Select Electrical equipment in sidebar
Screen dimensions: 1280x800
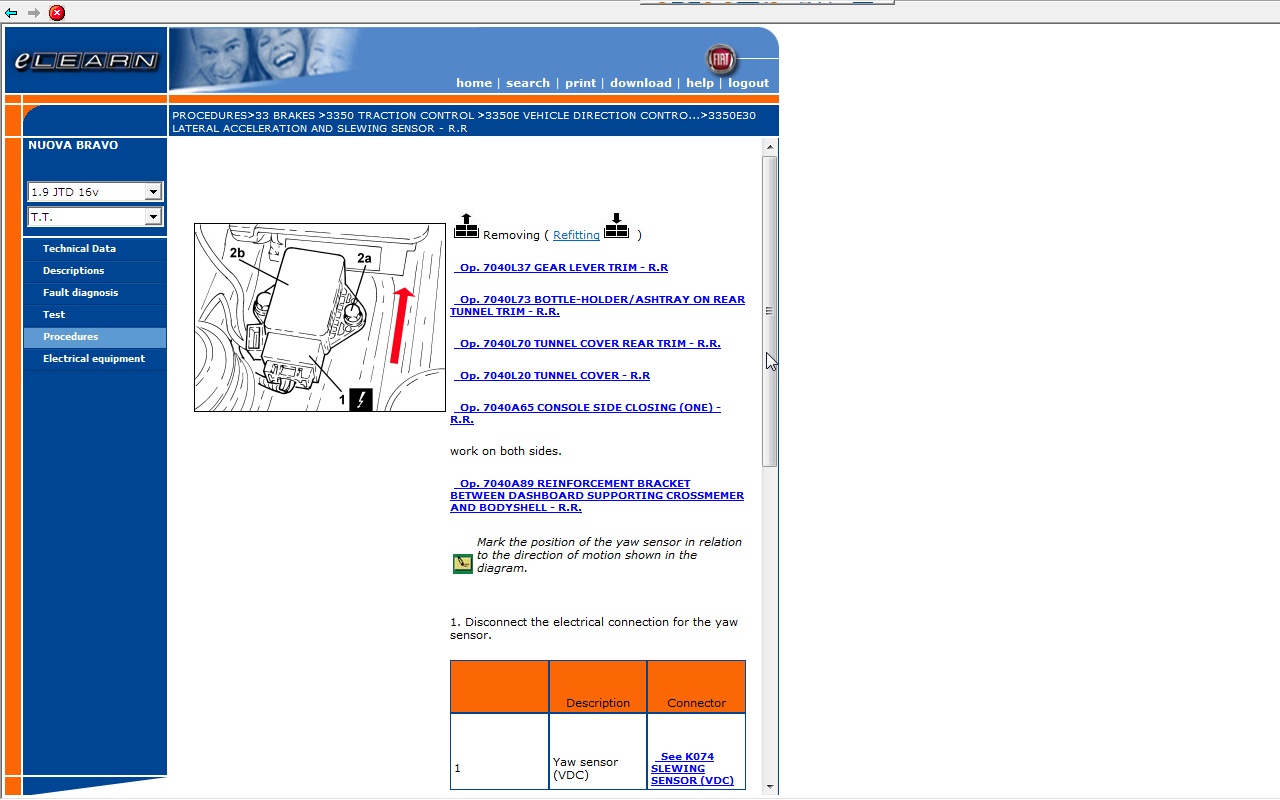click(93, 359)
